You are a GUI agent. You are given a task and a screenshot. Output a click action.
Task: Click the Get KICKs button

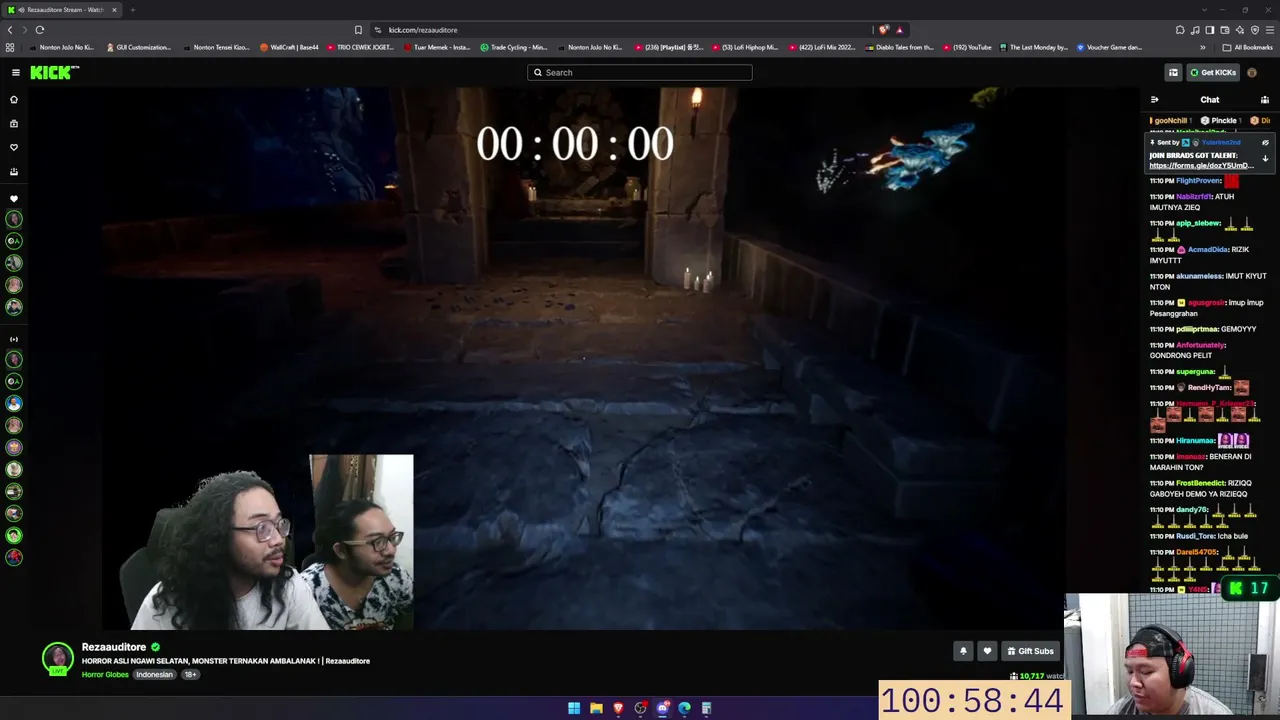coord(1213,72)
